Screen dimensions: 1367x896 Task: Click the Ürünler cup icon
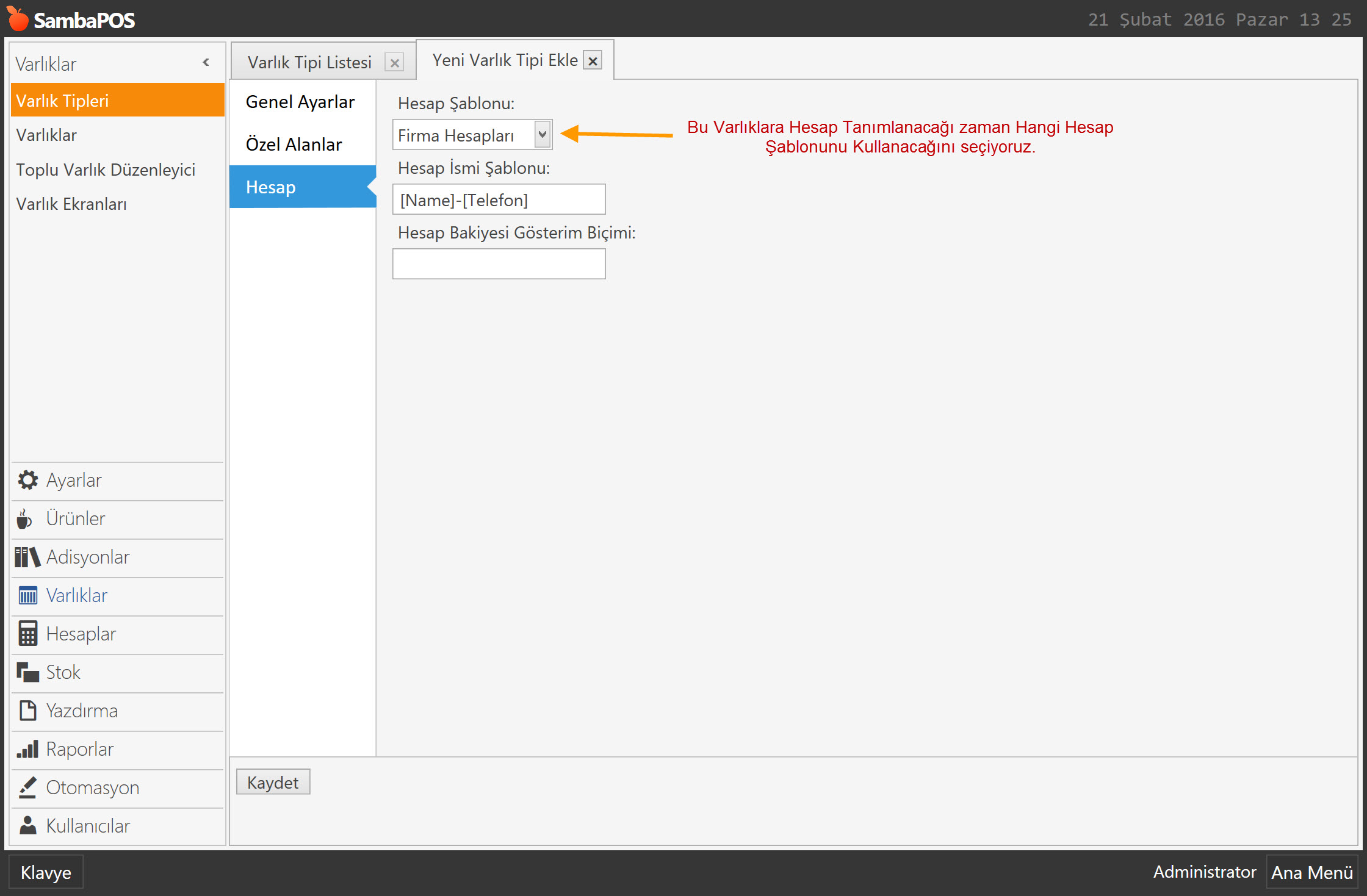tap(24, 519)
